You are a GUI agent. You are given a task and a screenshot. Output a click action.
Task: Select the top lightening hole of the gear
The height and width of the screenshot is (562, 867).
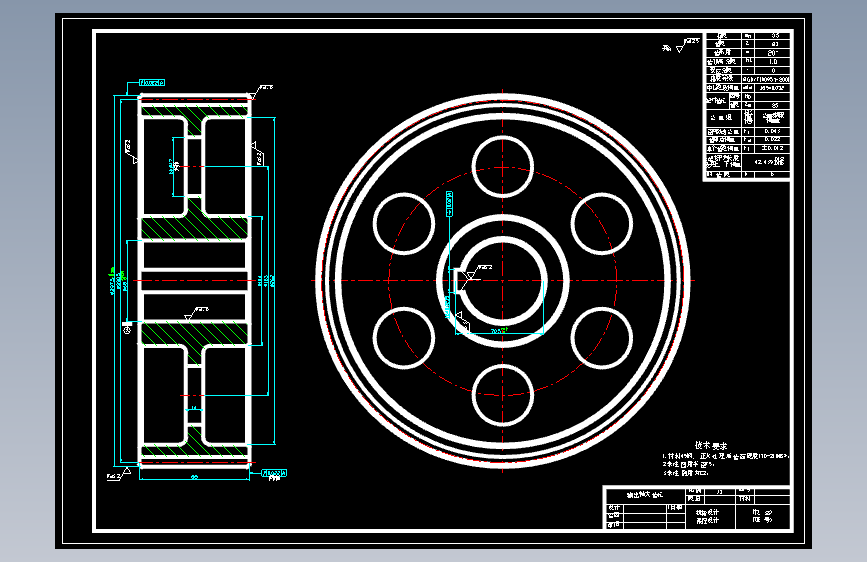pos(503,166)
